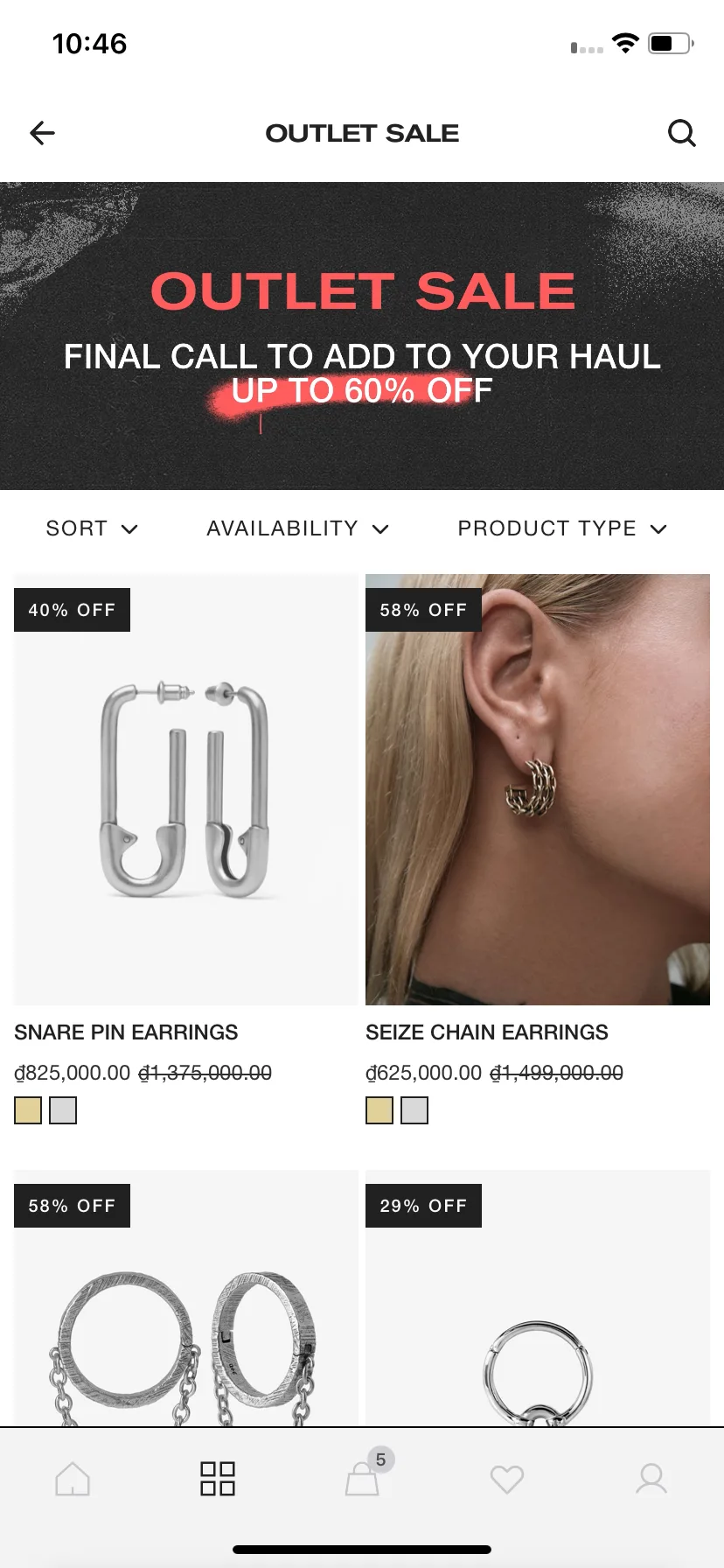Open the shopping bag with 5 items
This screenshot has height=1568, width=724.
coord(363,1479)
